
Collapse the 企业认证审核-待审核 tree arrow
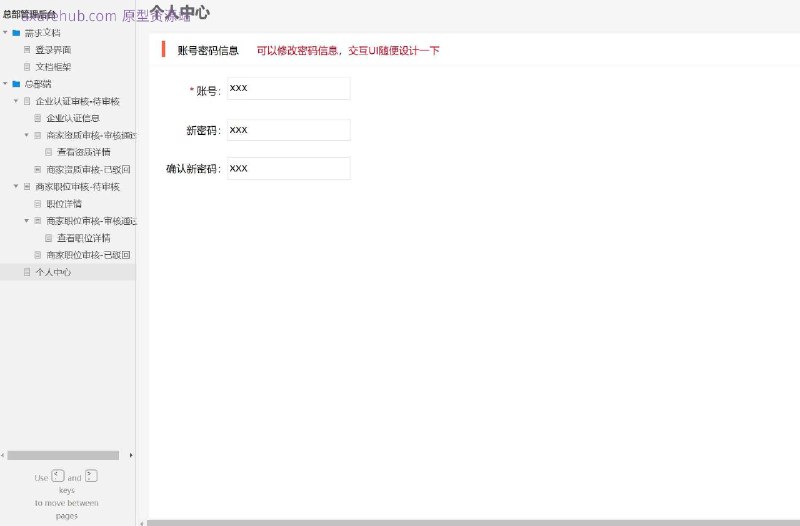point(16,101)
